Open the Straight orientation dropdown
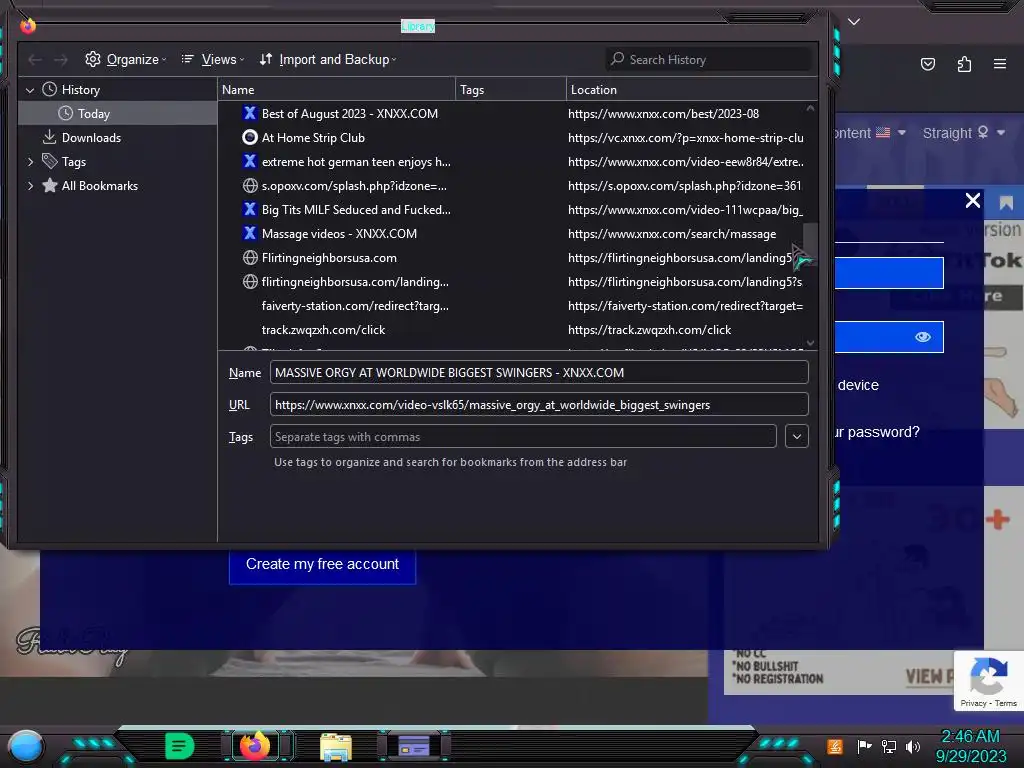 (963, 133)
